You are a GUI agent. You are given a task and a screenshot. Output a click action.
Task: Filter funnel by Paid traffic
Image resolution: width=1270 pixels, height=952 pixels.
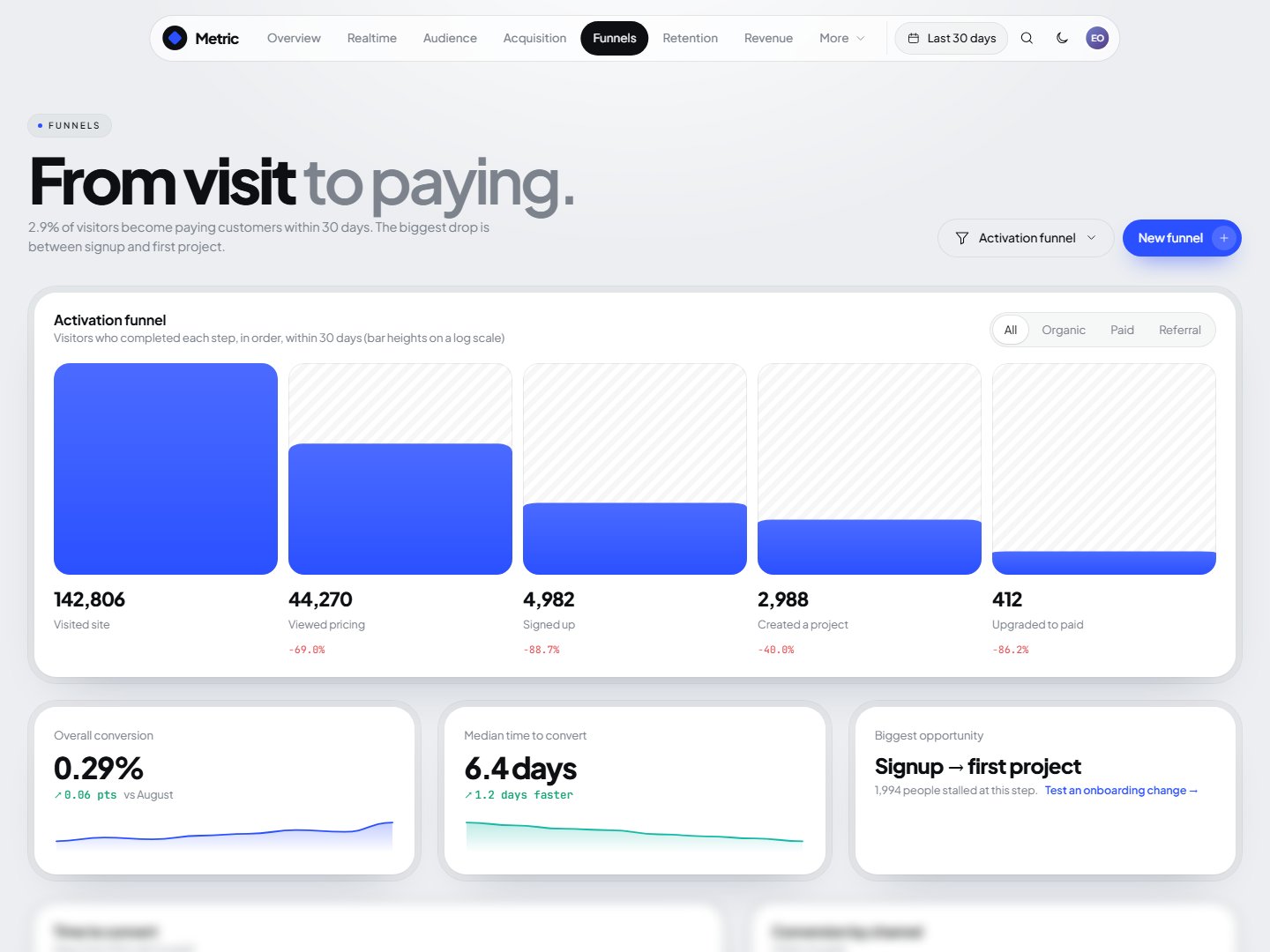[x=1122, y=330]
